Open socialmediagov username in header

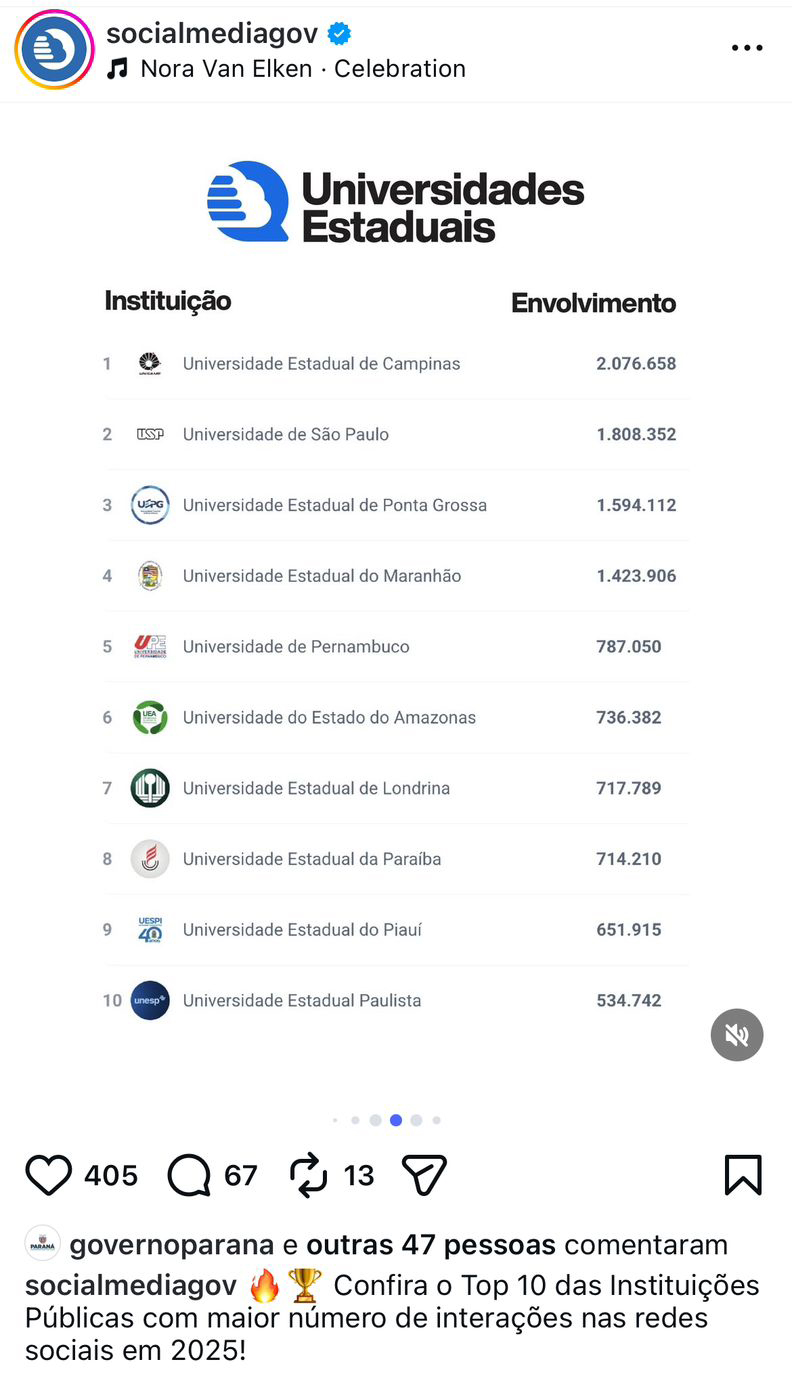coord(212,33)
